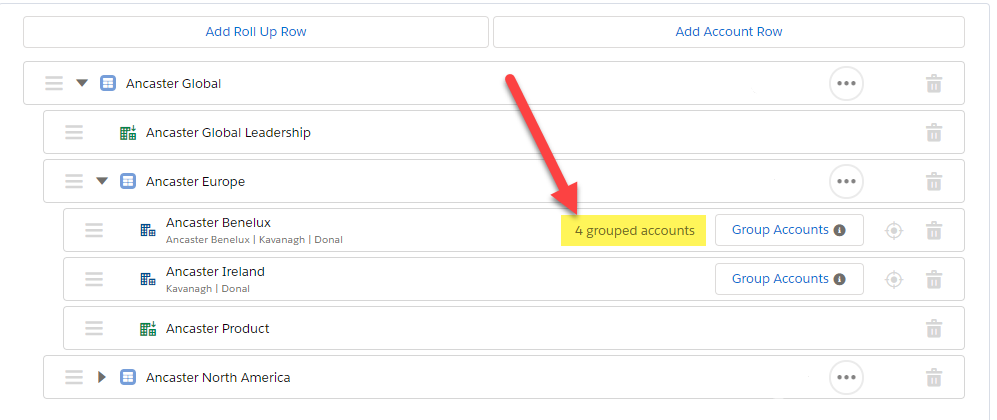The image size is (997, 420).
Task: Collapse the Ancaster Global roll up
Action: (x=82, y=84)
